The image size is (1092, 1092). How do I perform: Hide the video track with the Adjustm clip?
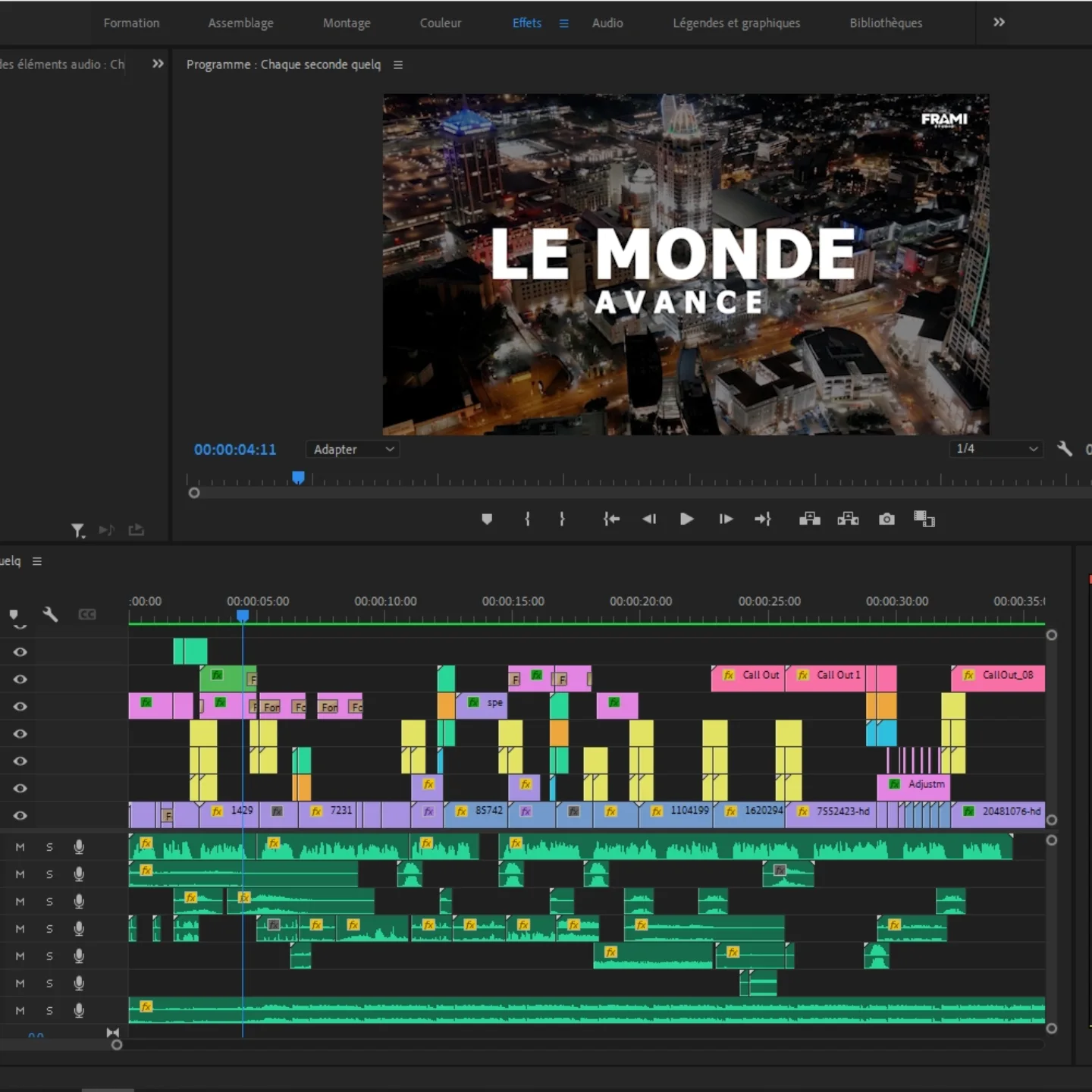coord(20,789)
